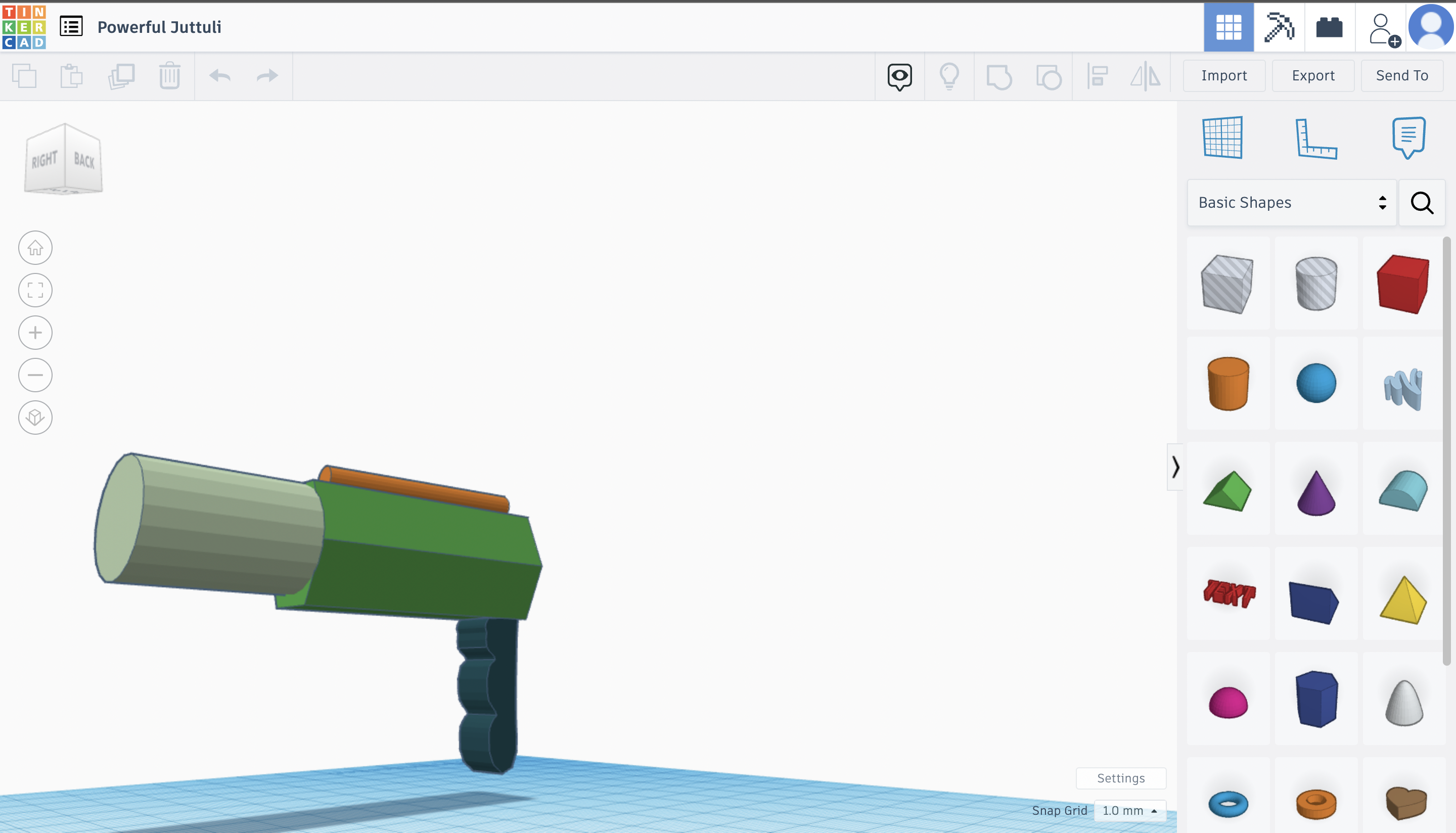Open the Bricks mode
This screenshot has width=1456, height=833.
1329,27
